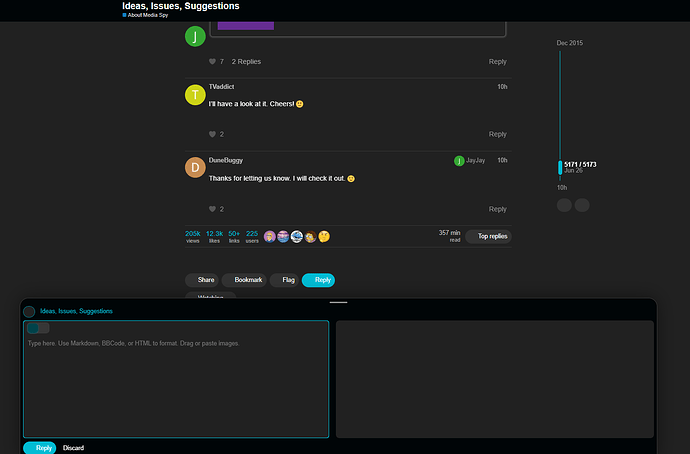The width and height of the screenshot is (690, 454).
Task: Open TVaddict's yellow T avatar
Action: coord(195,95)
